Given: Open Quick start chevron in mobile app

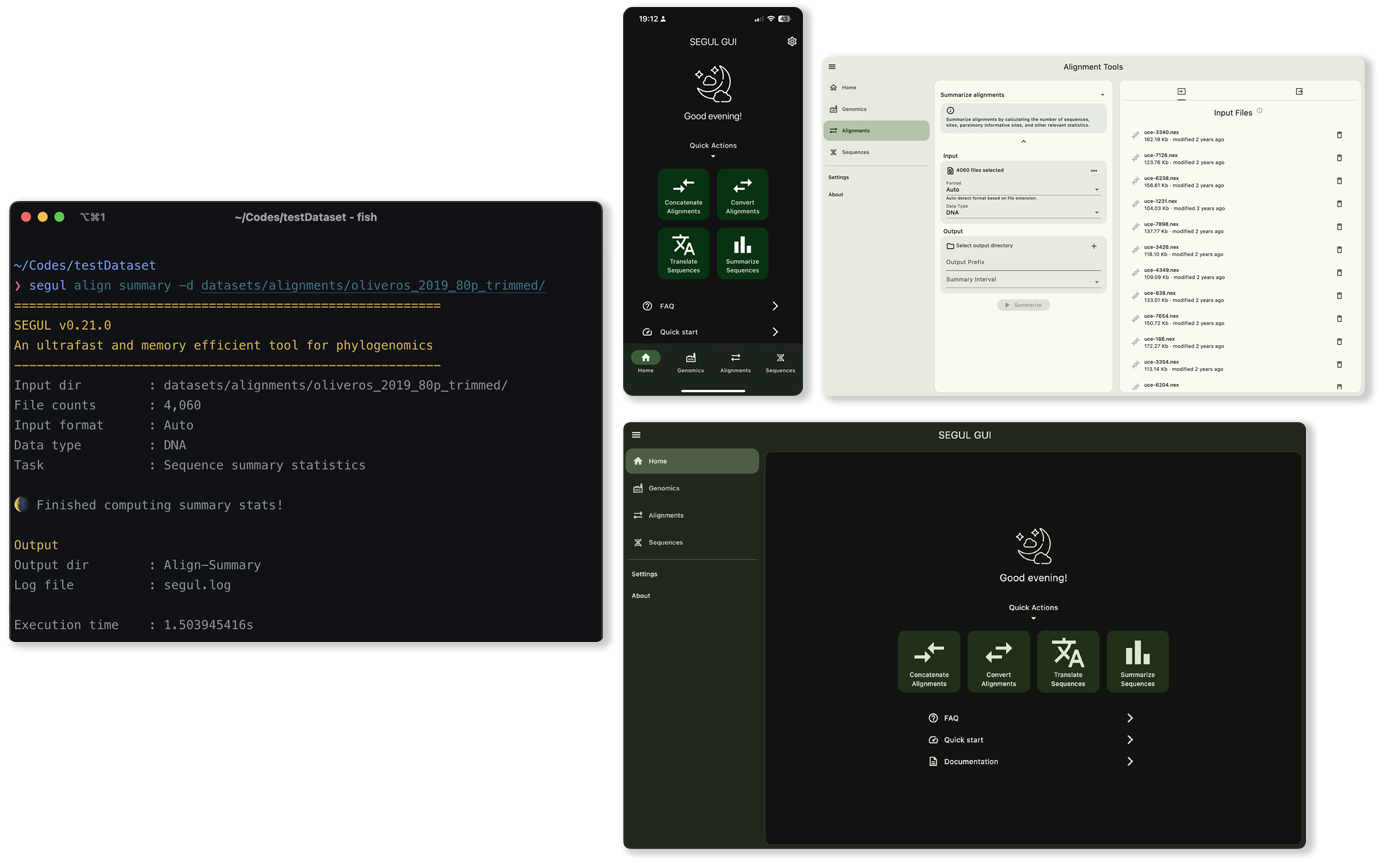Looking at the screenshot, I should pos(775,332).
